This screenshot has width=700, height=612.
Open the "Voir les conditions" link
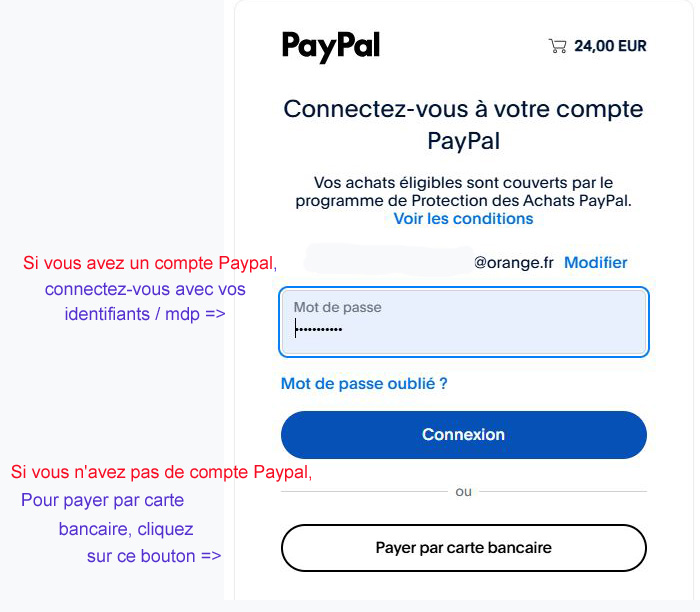(x=463, y=218)
